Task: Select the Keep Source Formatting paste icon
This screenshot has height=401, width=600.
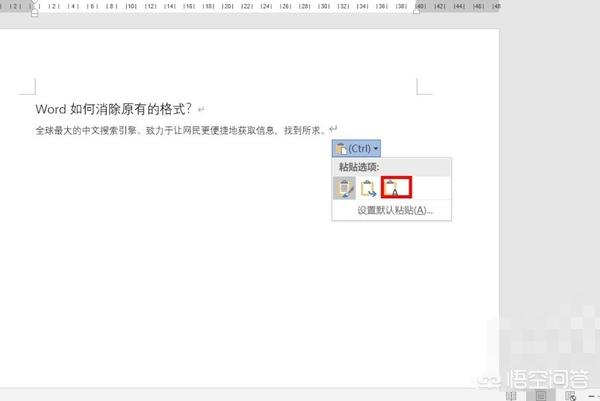Action: click(344, 187)
